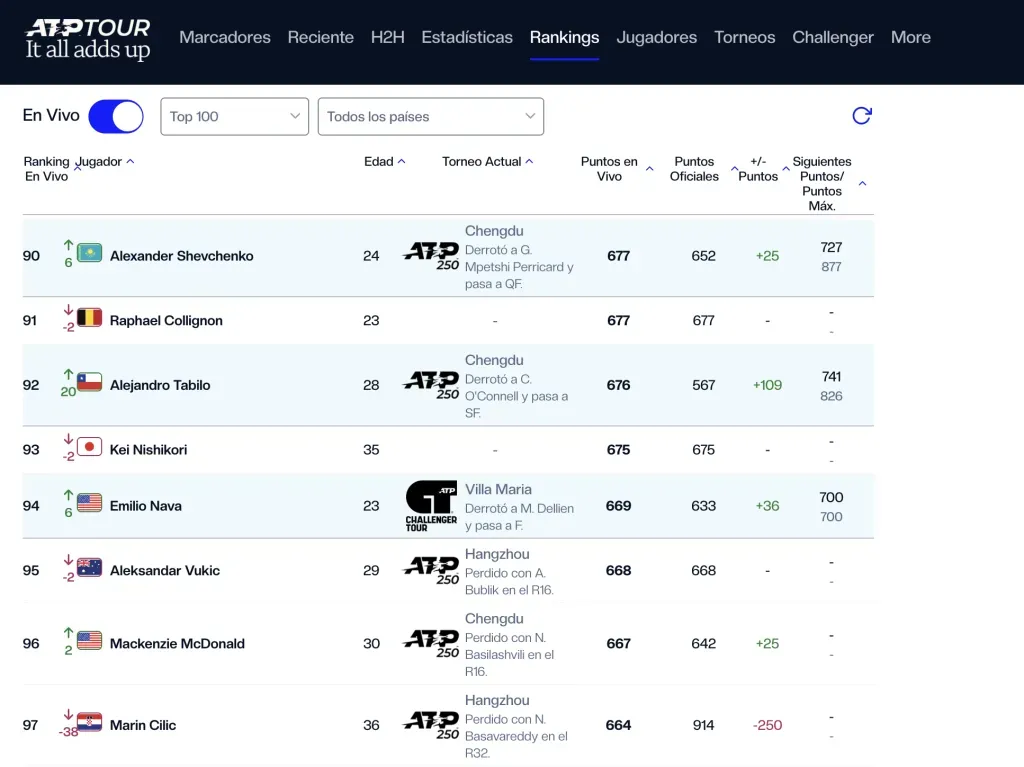
Task: Go to the Estadísticas tab
Action: (x=467, y=37)
